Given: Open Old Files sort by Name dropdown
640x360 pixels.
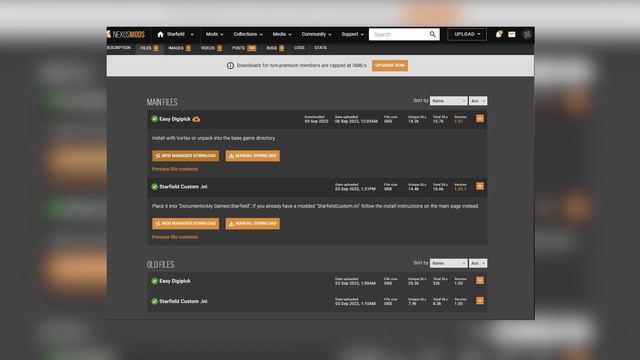Looking at the screenshot, I should [x=448, y=263].
